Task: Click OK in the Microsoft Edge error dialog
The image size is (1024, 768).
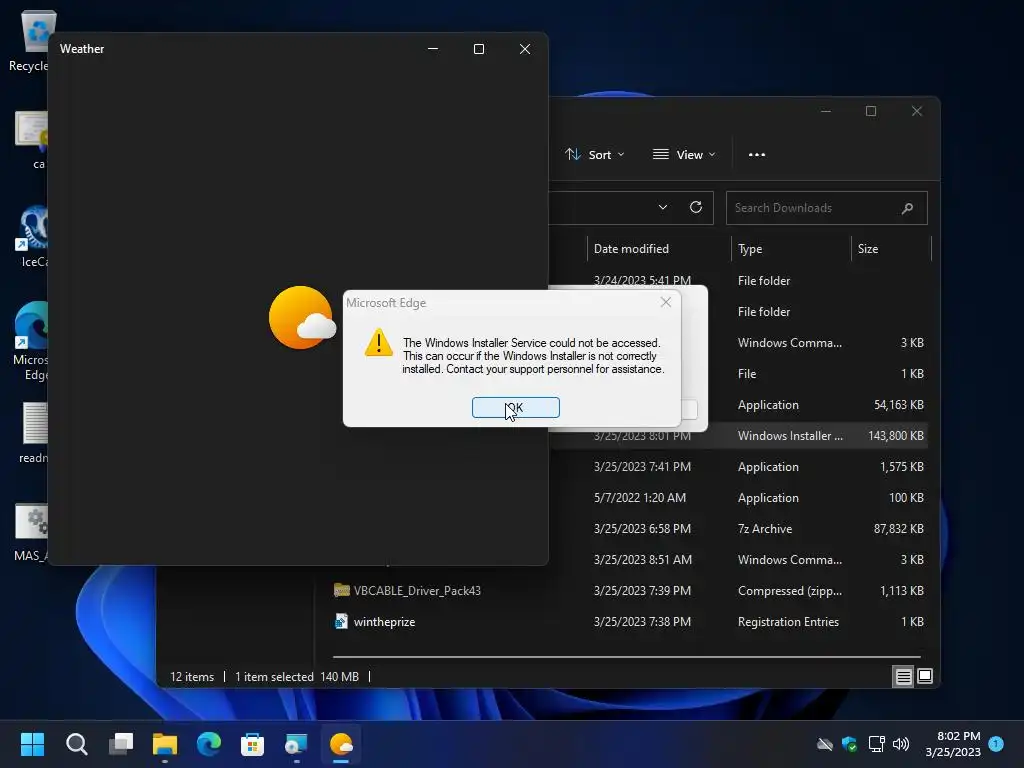Action: point(515,408)
